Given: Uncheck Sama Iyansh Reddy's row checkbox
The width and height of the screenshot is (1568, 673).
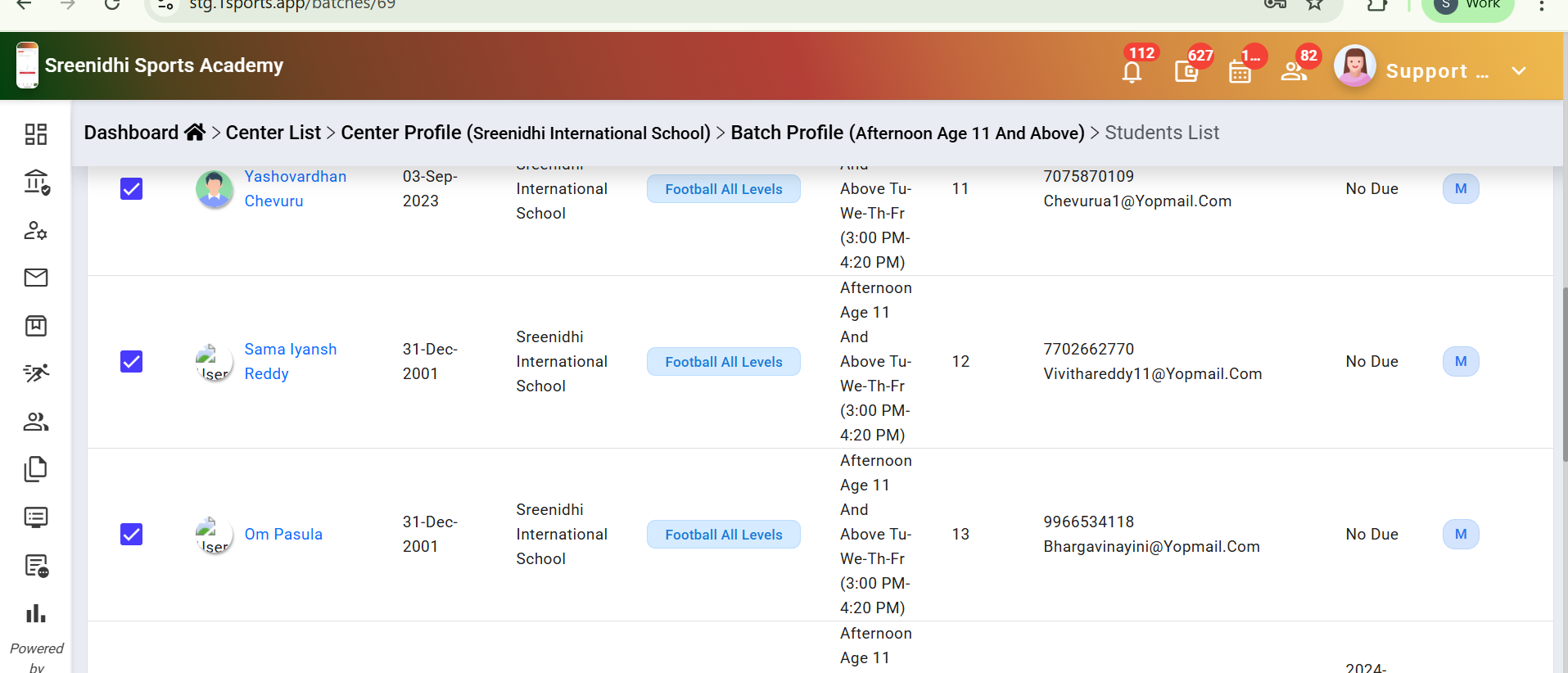Looking at the screenshot, I should click(x=132, y=362).
